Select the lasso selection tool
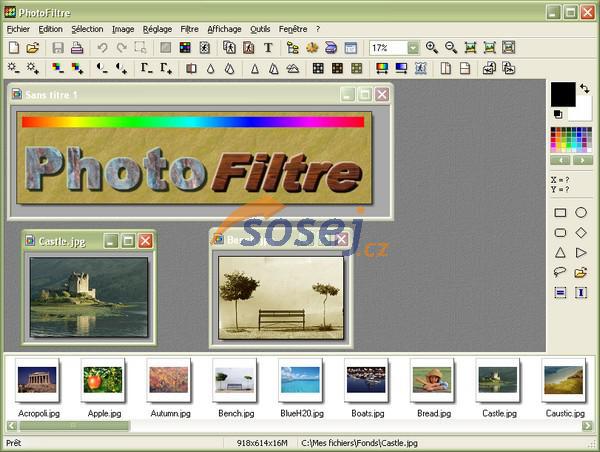The width and height of the screenshot is (600, 452). 560,272
